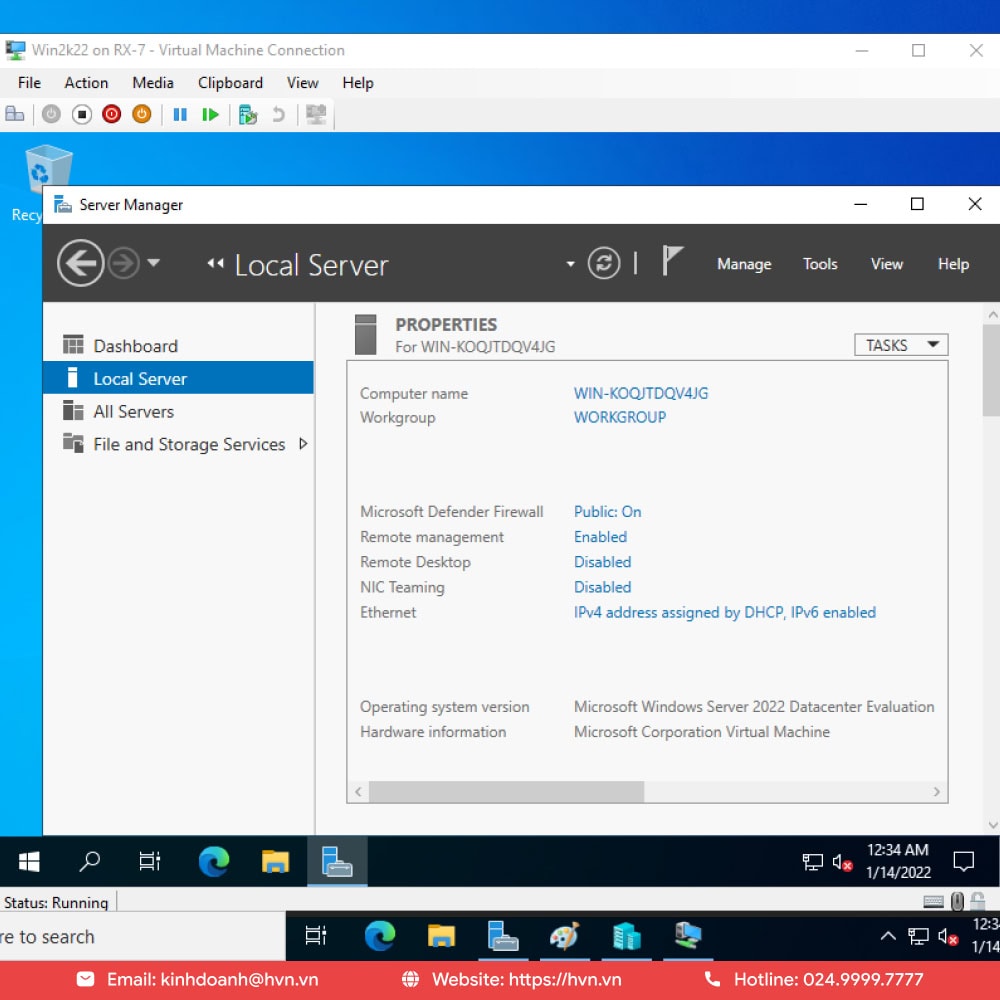Click horizontal scrollbar thumb in Properties
Image resolution: width=1000 pixels, height=1000 pixels.
coord(506,791)
